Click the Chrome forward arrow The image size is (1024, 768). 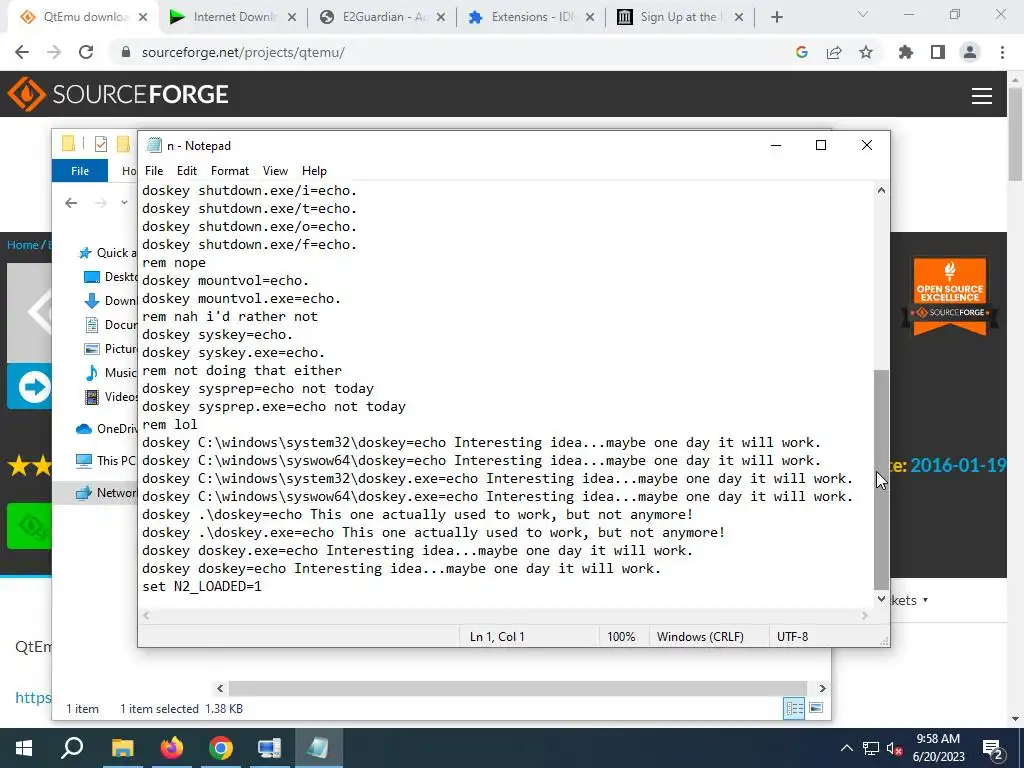(54, 52)
